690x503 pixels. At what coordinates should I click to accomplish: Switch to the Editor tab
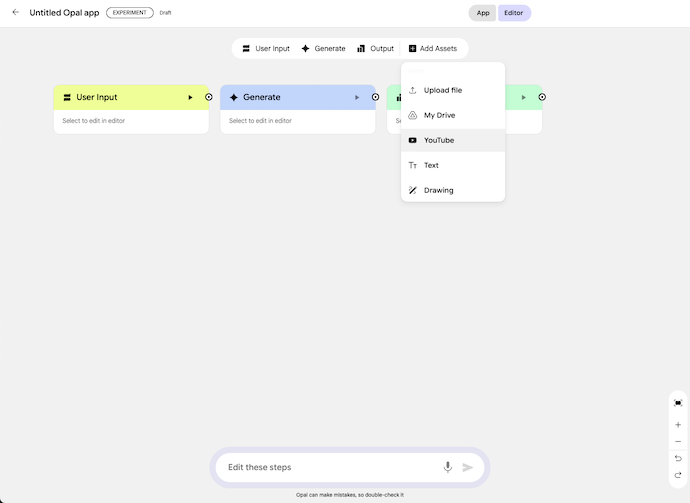[x=514, y=13]
